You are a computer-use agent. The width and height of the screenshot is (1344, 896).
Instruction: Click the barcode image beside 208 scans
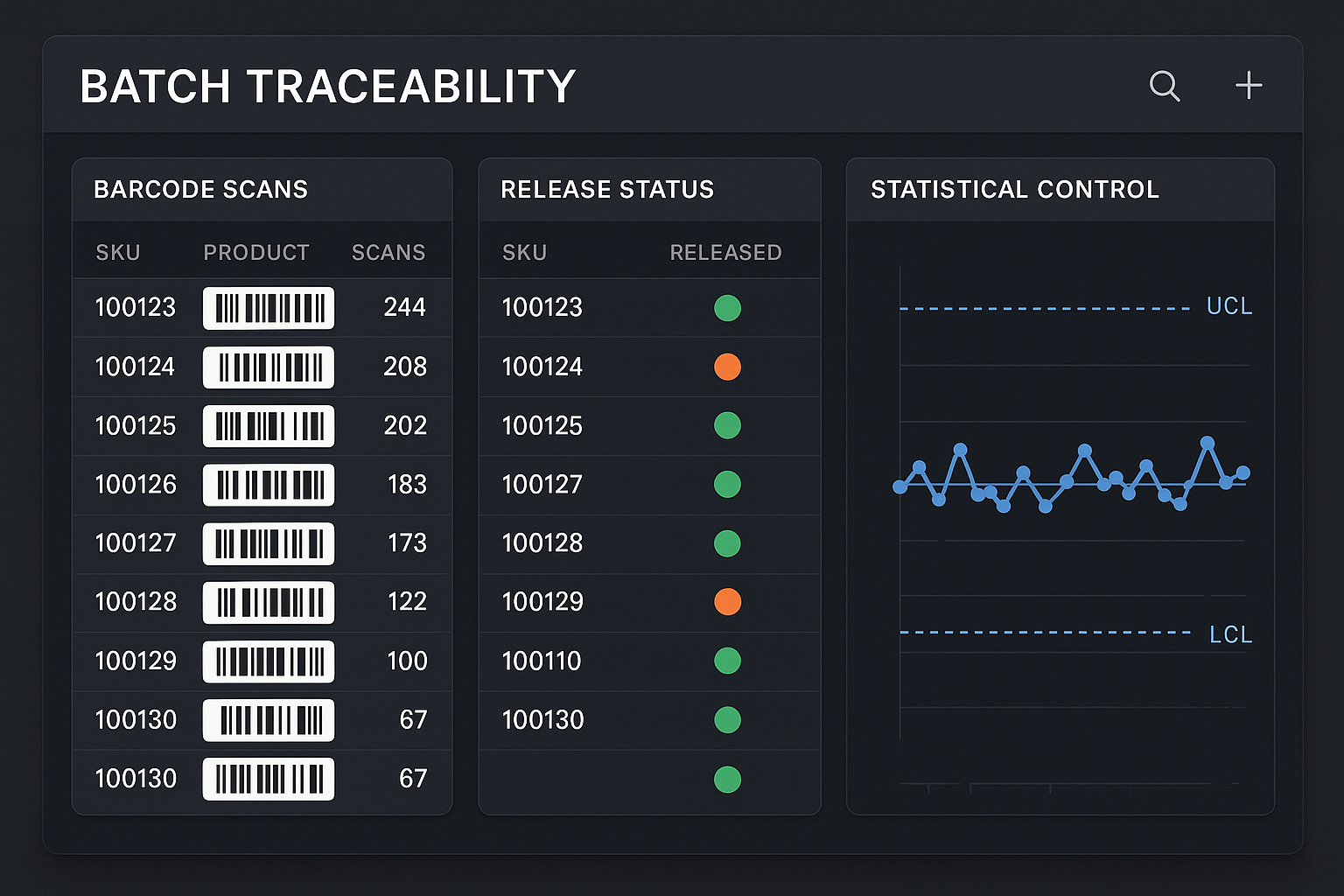[268, 367]
